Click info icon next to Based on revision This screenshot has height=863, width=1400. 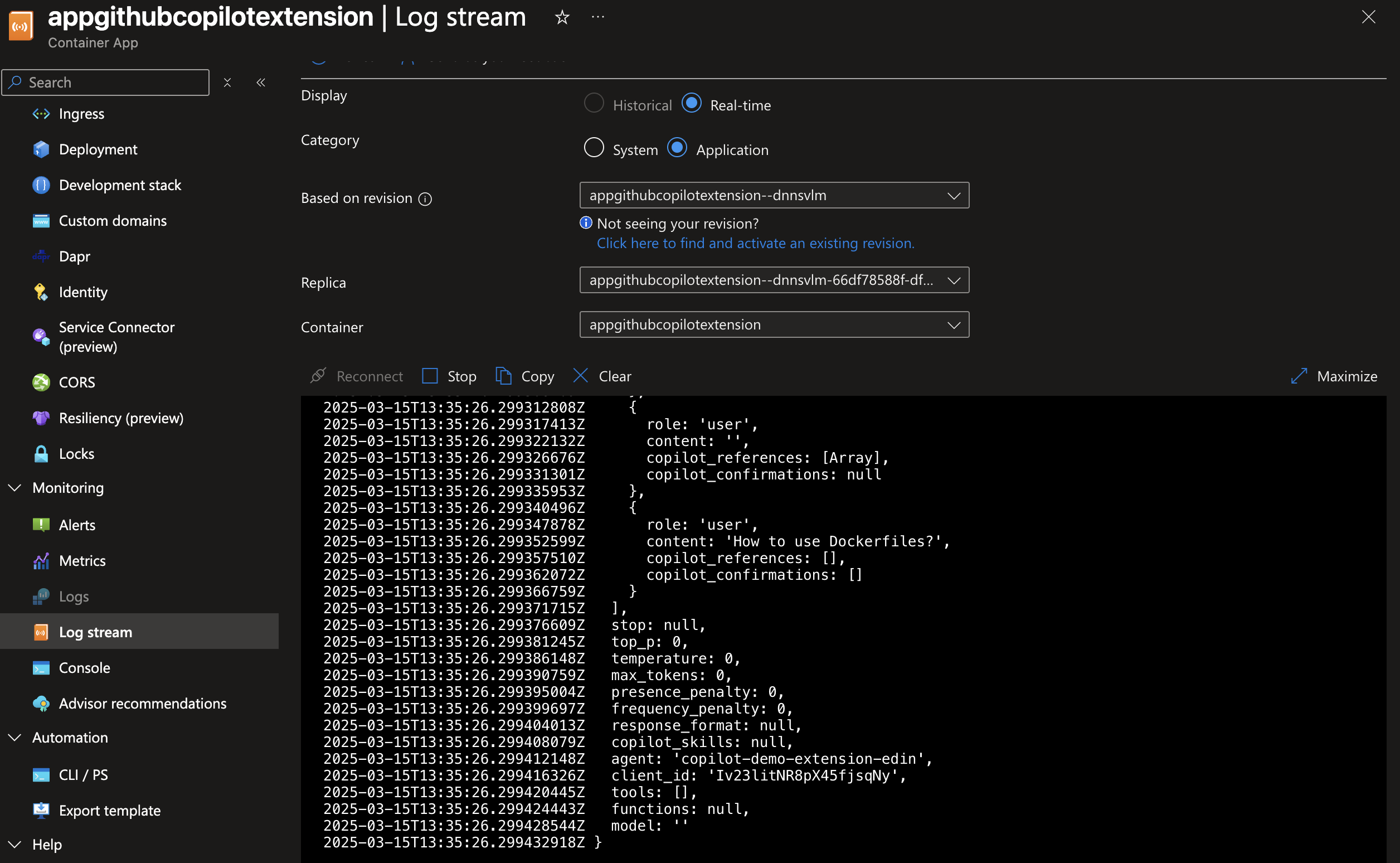coord(425,198)
